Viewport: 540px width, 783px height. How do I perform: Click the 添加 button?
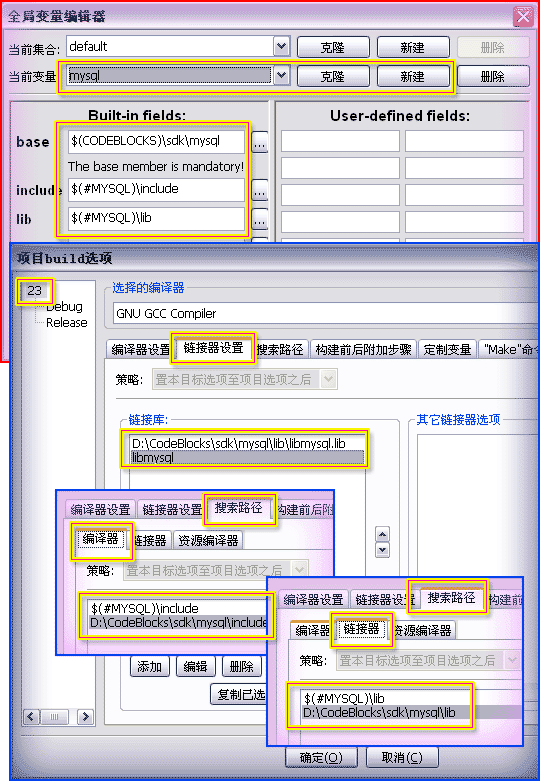pyautogui.click(x=150, y=667)
